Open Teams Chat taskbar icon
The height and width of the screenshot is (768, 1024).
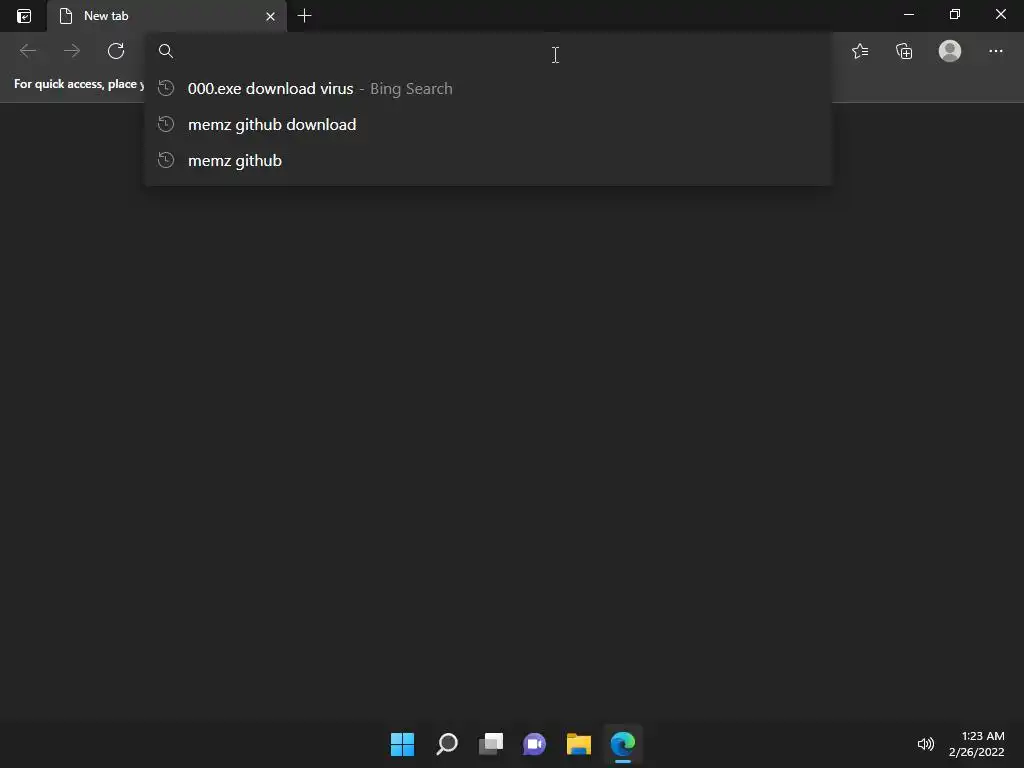(534, 744)
